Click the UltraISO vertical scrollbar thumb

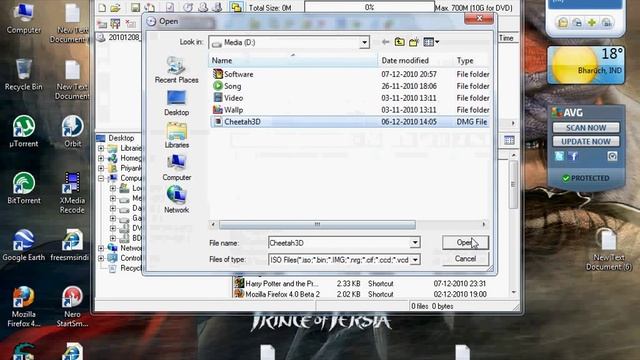coord(513,184)
